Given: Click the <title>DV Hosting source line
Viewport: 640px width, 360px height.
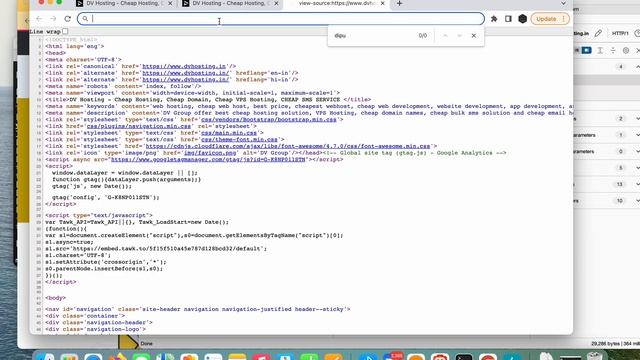Looking at the screenshot, I should click(208, 100).
